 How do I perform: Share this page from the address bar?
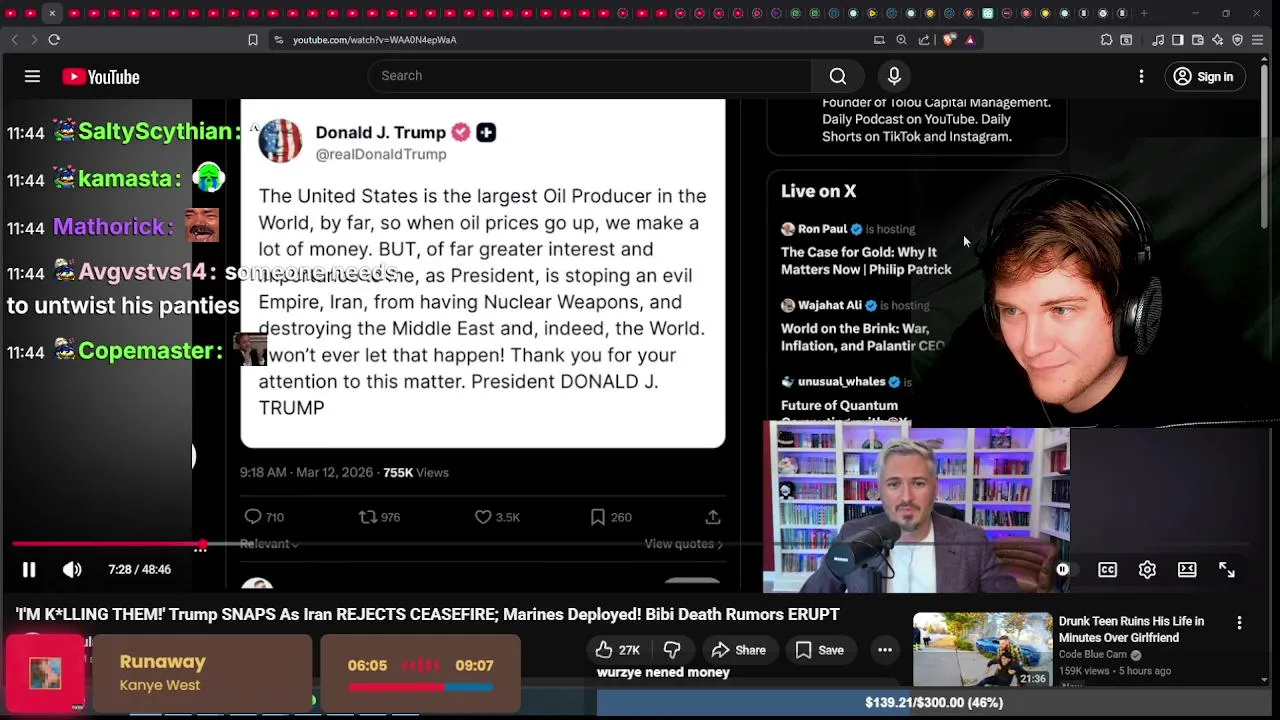pyautogui.click(x=924, y=40)
